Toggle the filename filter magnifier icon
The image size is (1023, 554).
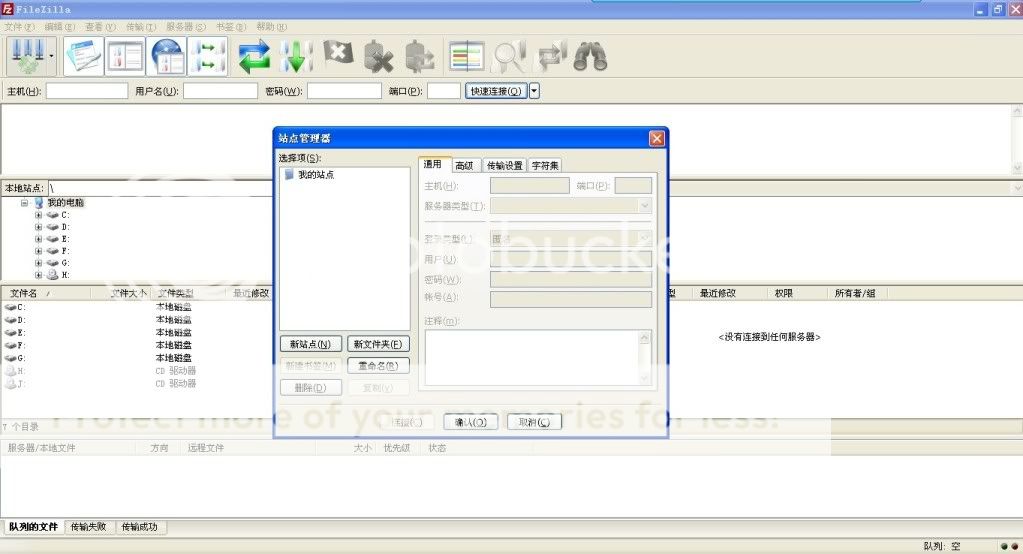(x=508, y=56)
